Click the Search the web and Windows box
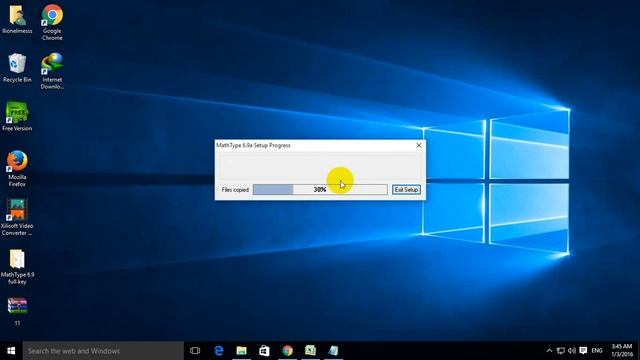The width and height of the screenshot is (640, 360). click(103, 351)
